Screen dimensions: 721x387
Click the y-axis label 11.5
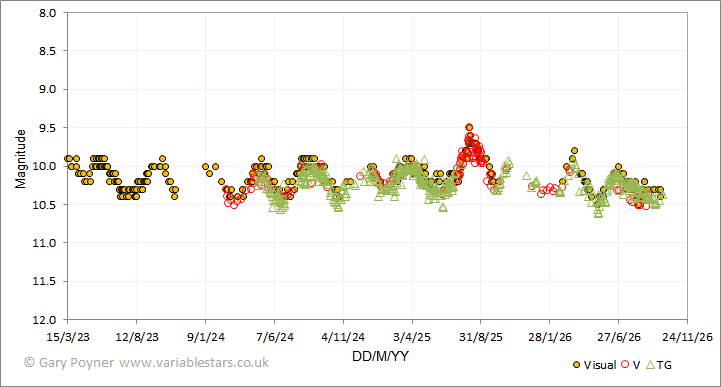(45, 281)
